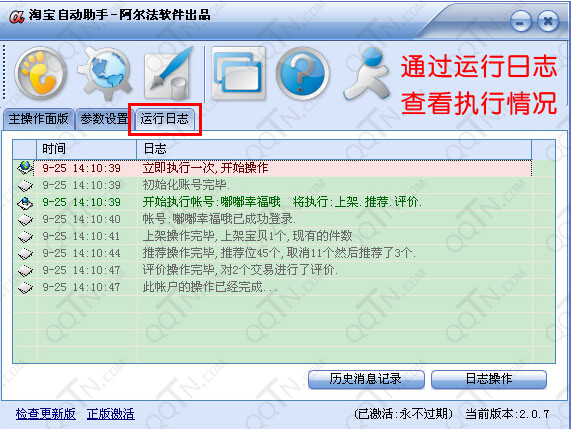The width and height of the screenshot is (571, 429).
Task: Click the overlapping windows toolbar icon
Action: 238,73
